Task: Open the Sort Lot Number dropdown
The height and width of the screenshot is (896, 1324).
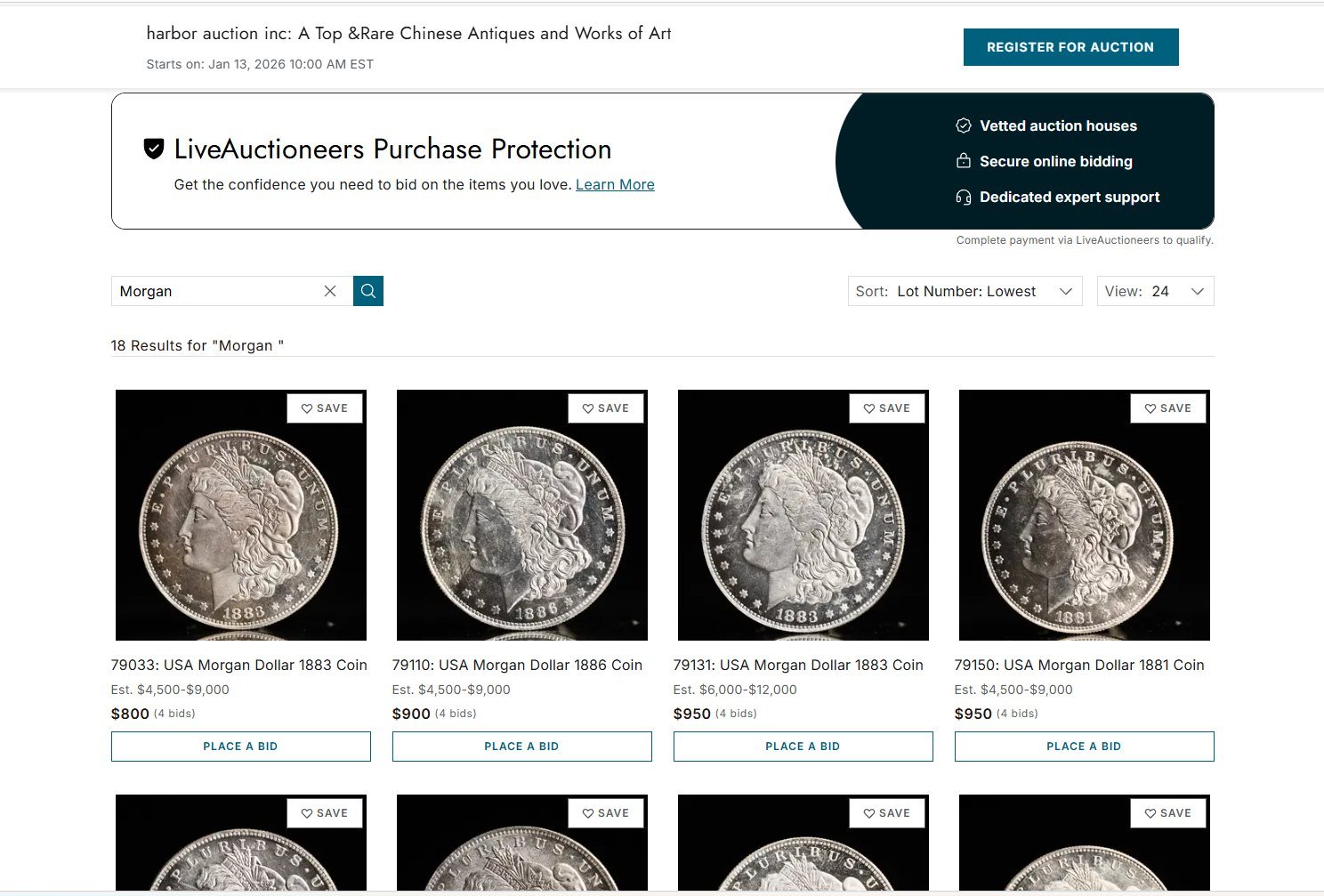Action: [x=965, y=291]
